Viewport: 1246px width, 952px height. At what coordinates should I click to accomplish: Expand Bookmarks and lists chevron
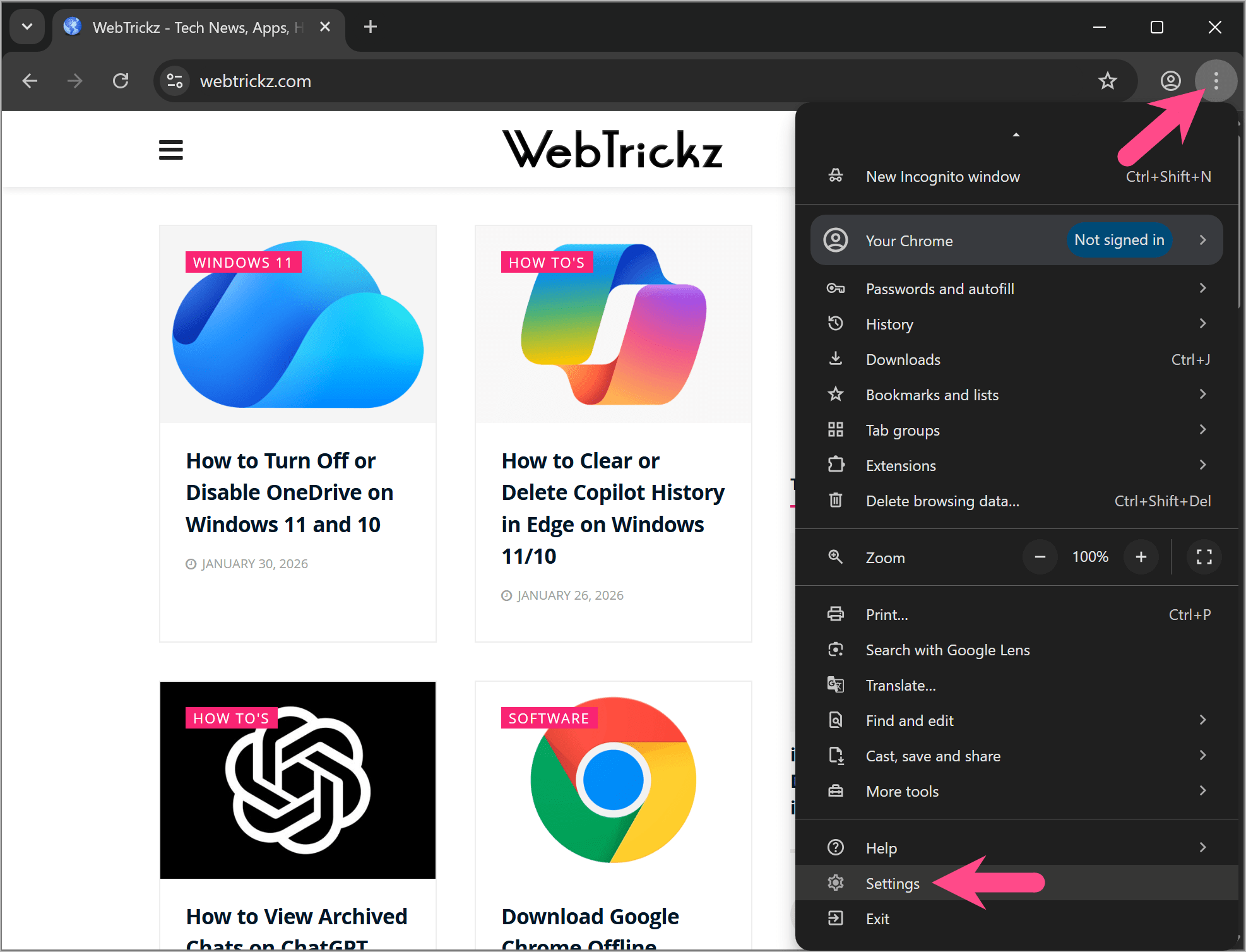pos(1203,394)
